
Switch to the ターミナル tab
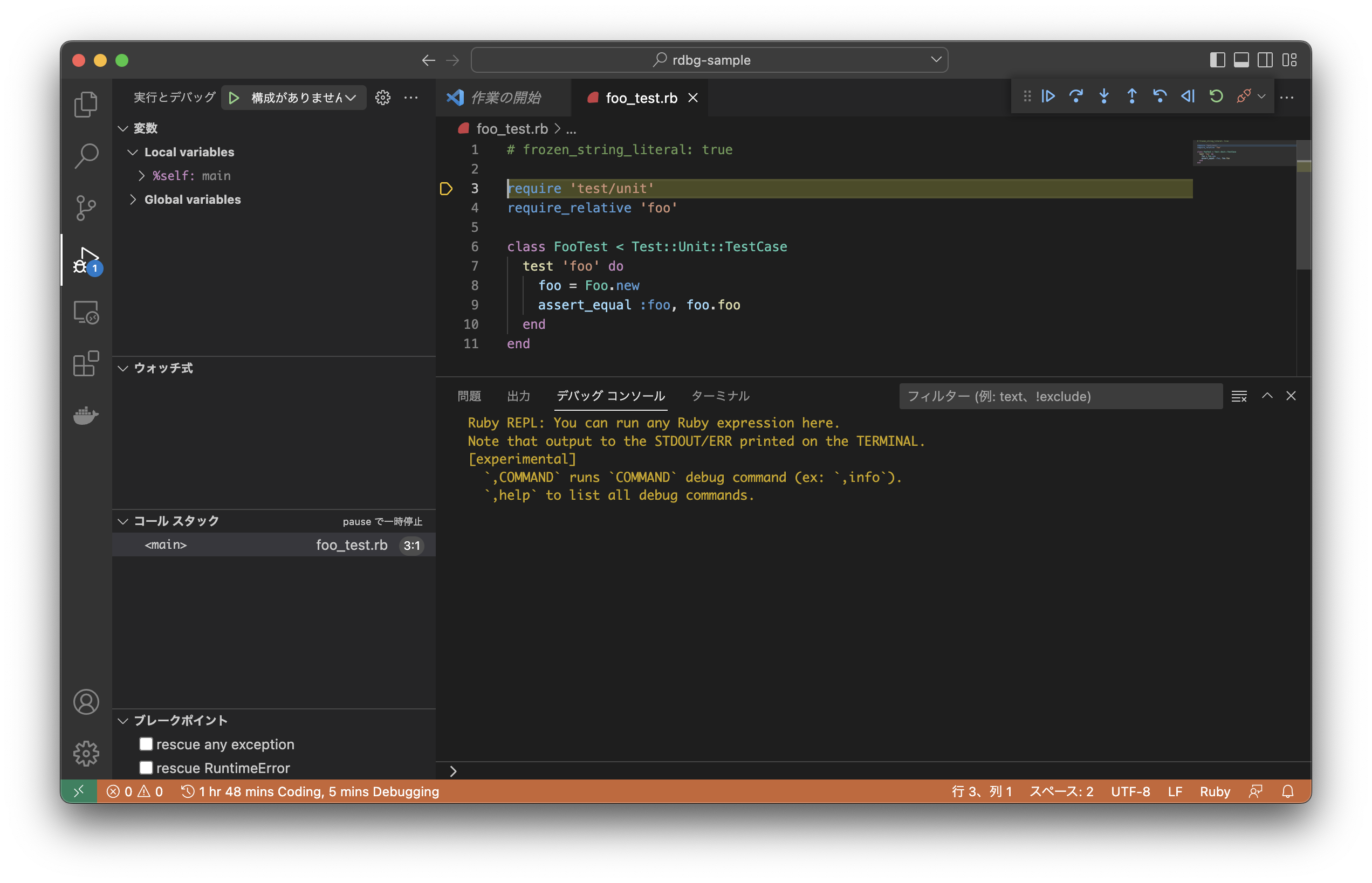click(x=720, y=396)
